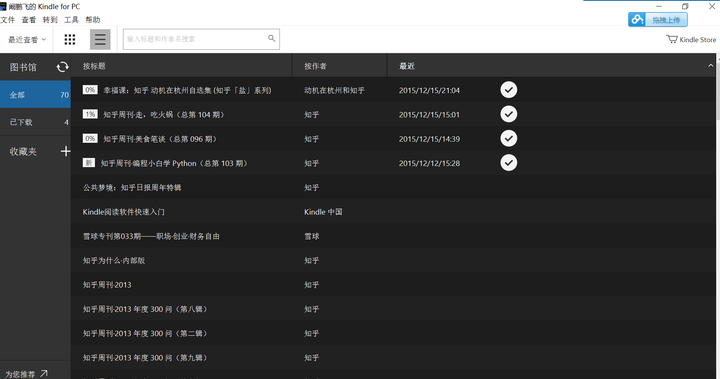The height and width of the screenshot is (379, 720).
Task: Switch to grid view icon
Action: point(70,40)
